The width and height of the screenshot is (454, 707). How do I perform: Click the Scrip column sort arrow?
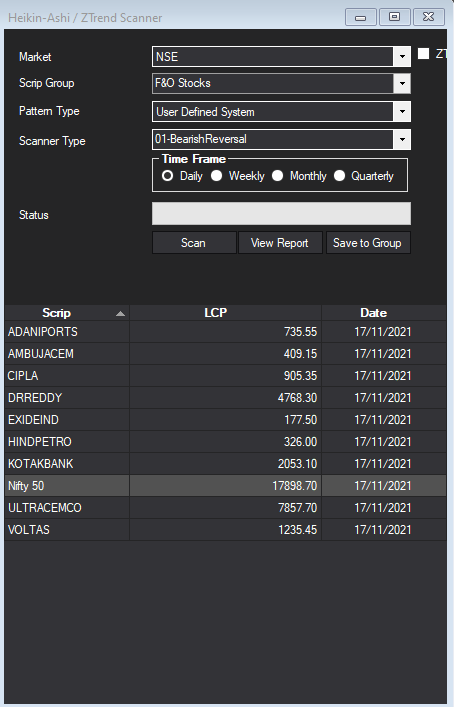(120, 313)
